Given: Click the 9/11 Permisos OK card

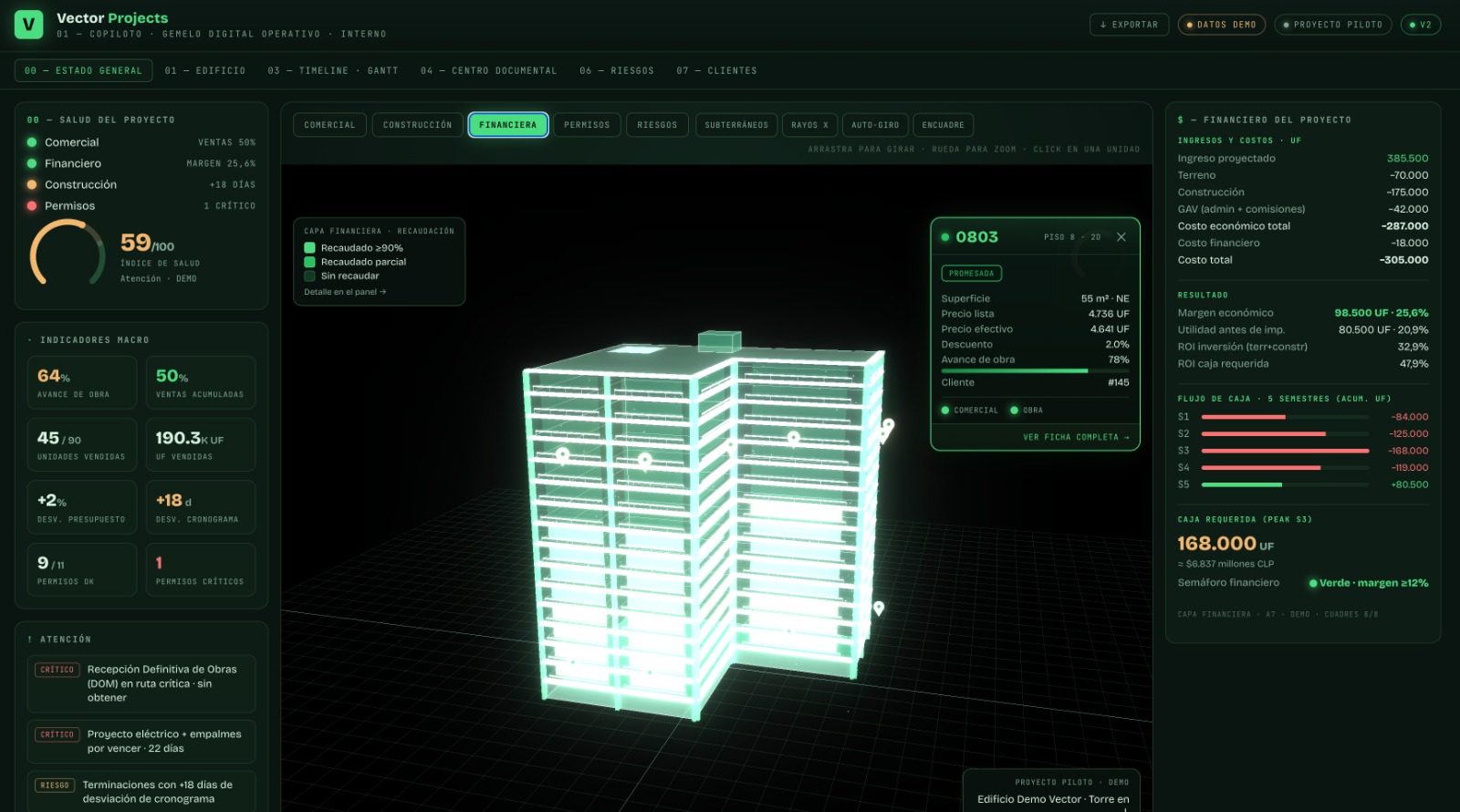Looking at the screenshot, I should tap(81, 569).
